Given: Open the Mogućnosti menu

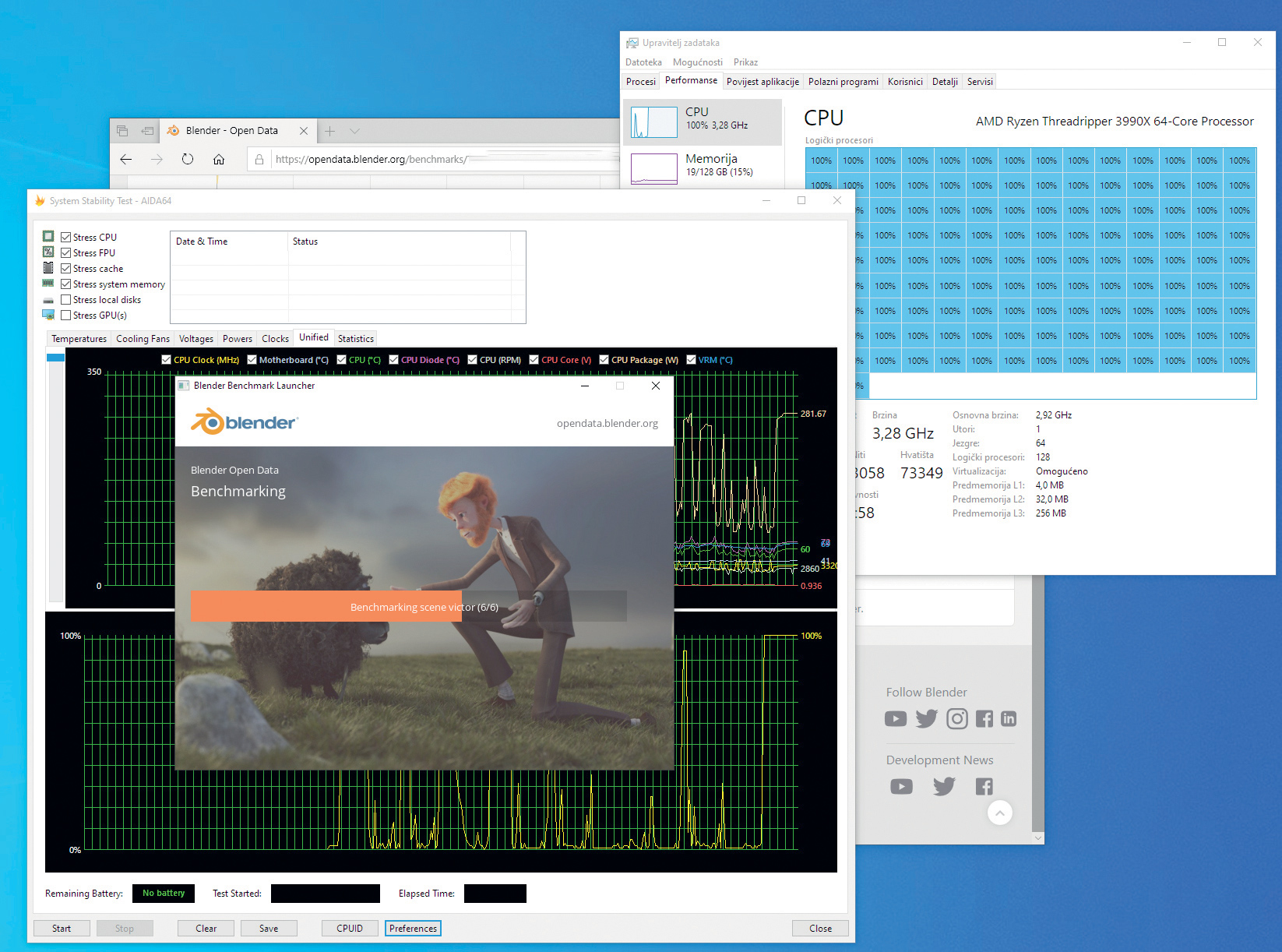Looking at the screenshot, I should pyautogui.click(x=697, y=62).
